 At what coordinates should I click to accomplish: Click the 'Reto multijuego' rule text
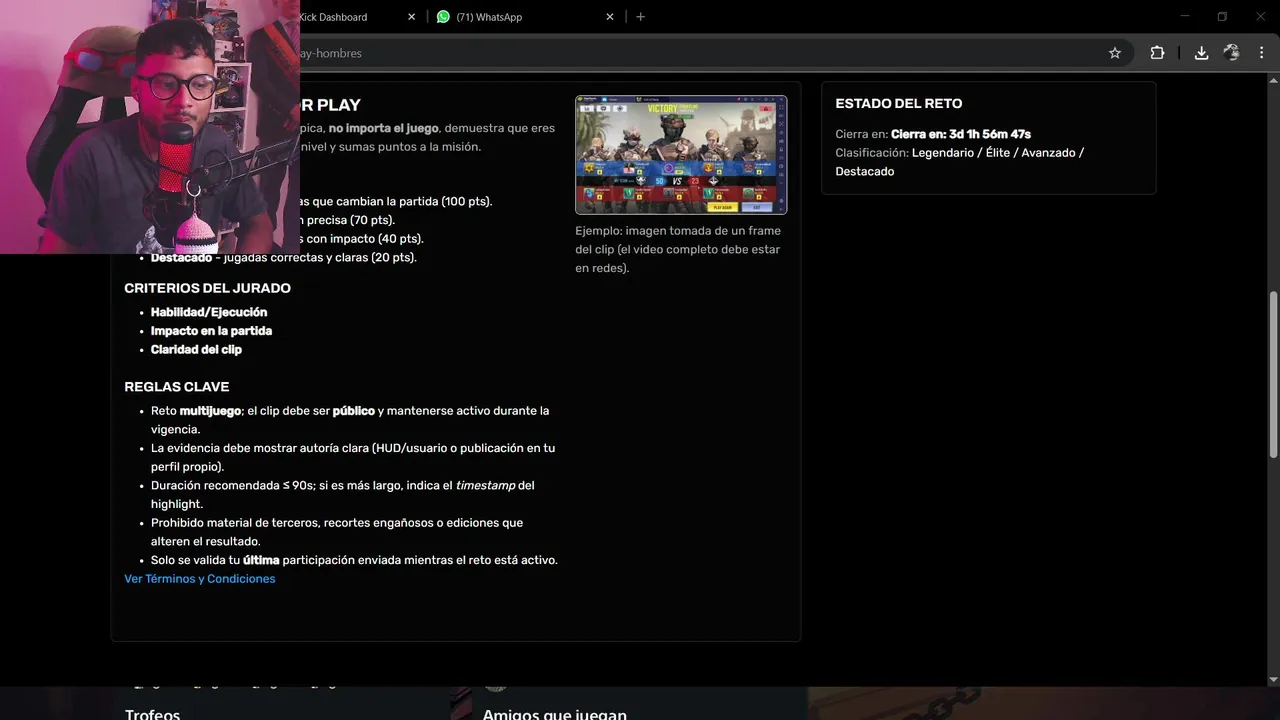click(350, 420)
